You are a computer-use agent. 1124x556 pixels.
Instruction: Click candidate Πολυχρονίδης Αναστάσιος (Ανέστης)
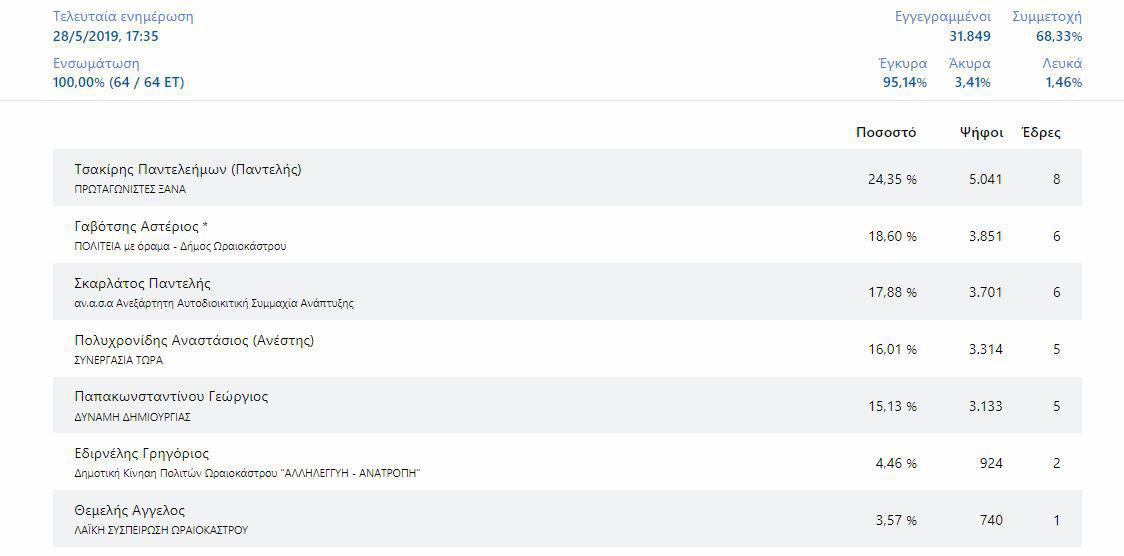coord(194,341)
